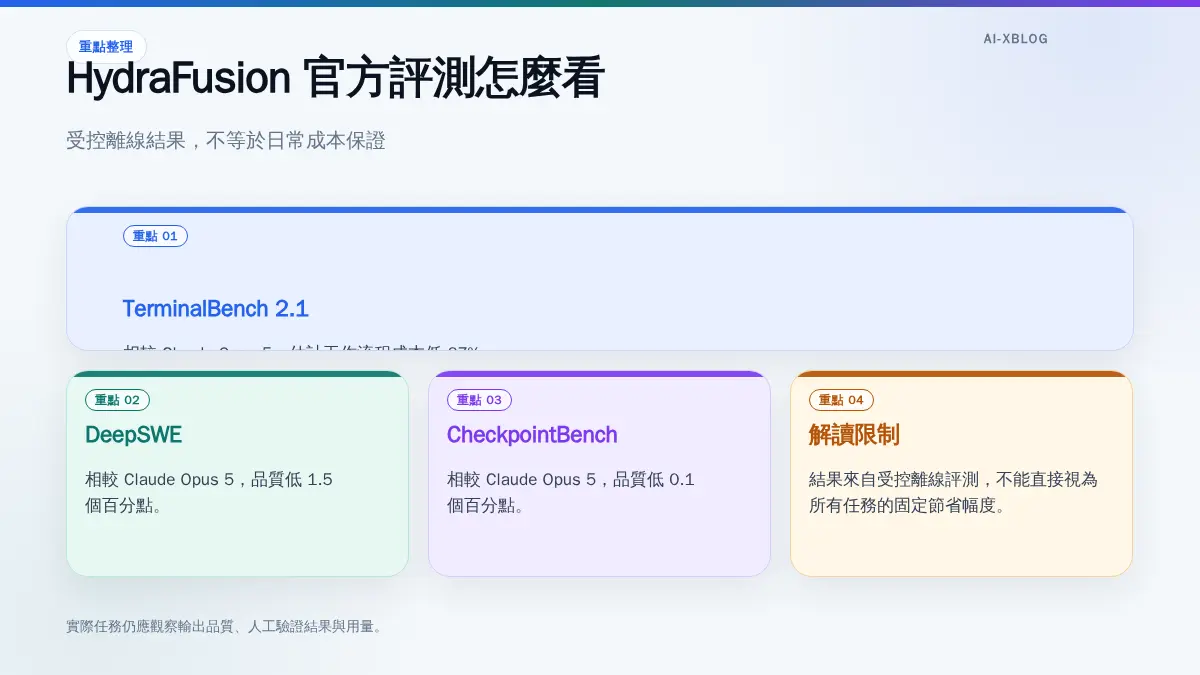Click the 重點整理 badge above the title

pos(106,46)
